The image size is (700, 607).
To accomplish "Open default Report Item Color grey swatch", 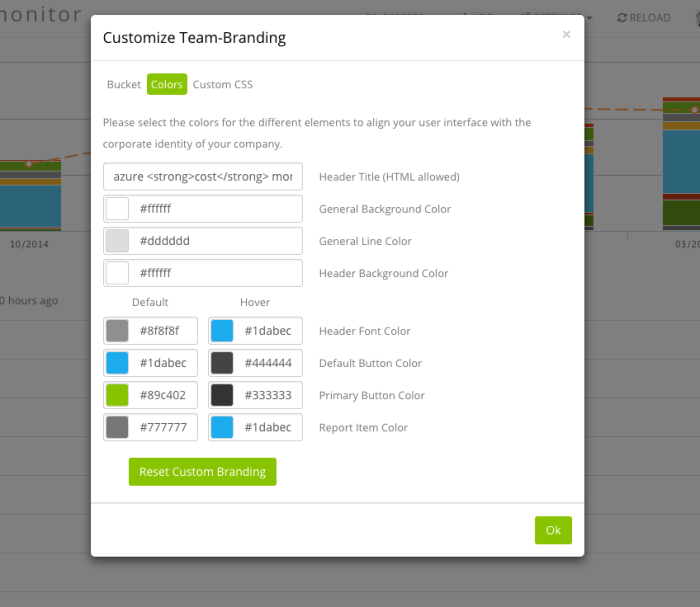I will [x=117, y=427].
